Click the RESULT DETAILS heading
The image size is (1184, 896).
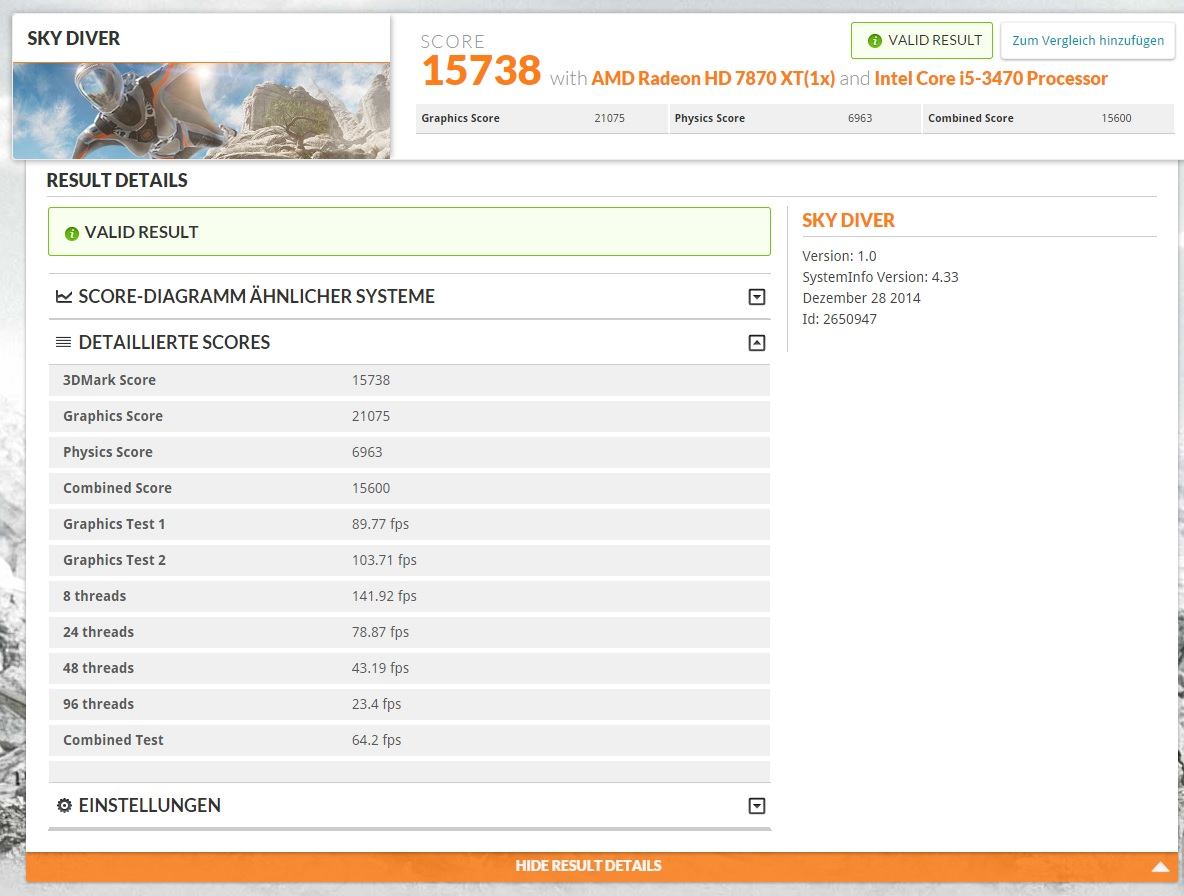[x=117, y=180]
